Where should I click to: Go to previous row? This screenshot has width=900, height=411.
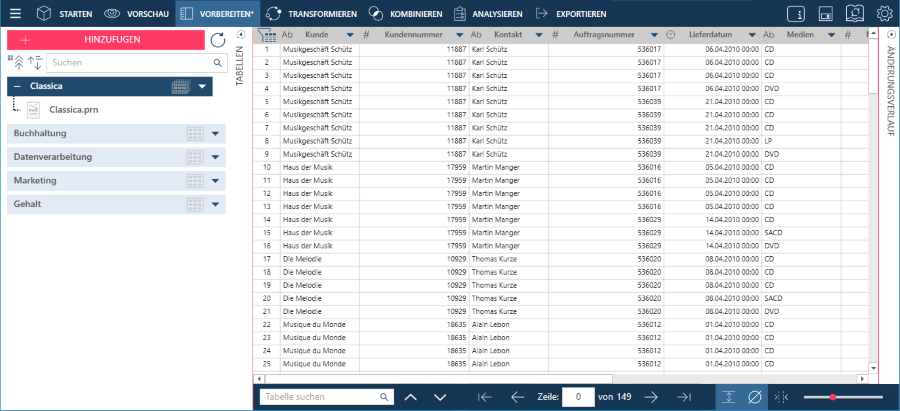point(518,397)
